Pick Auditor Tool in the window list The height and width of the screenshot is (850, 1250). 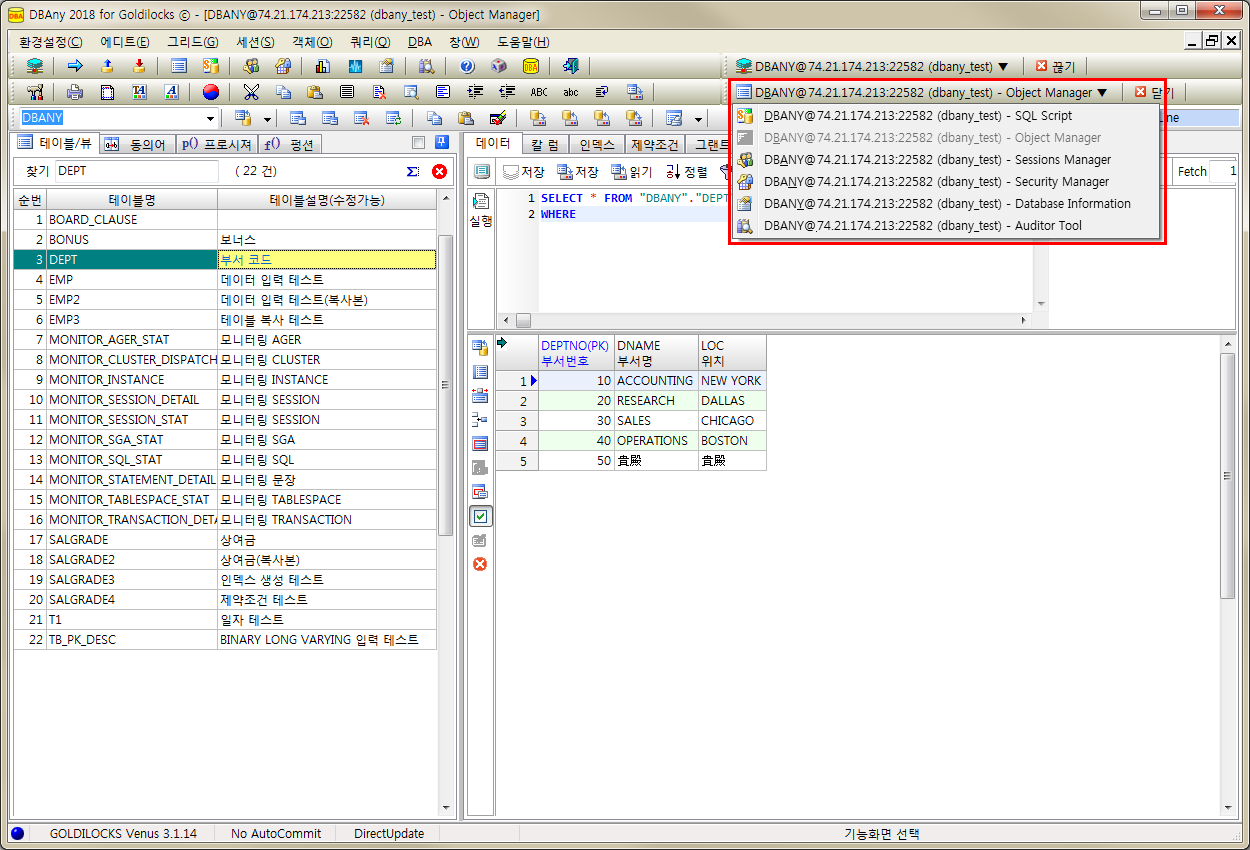(x=946, y=226)
